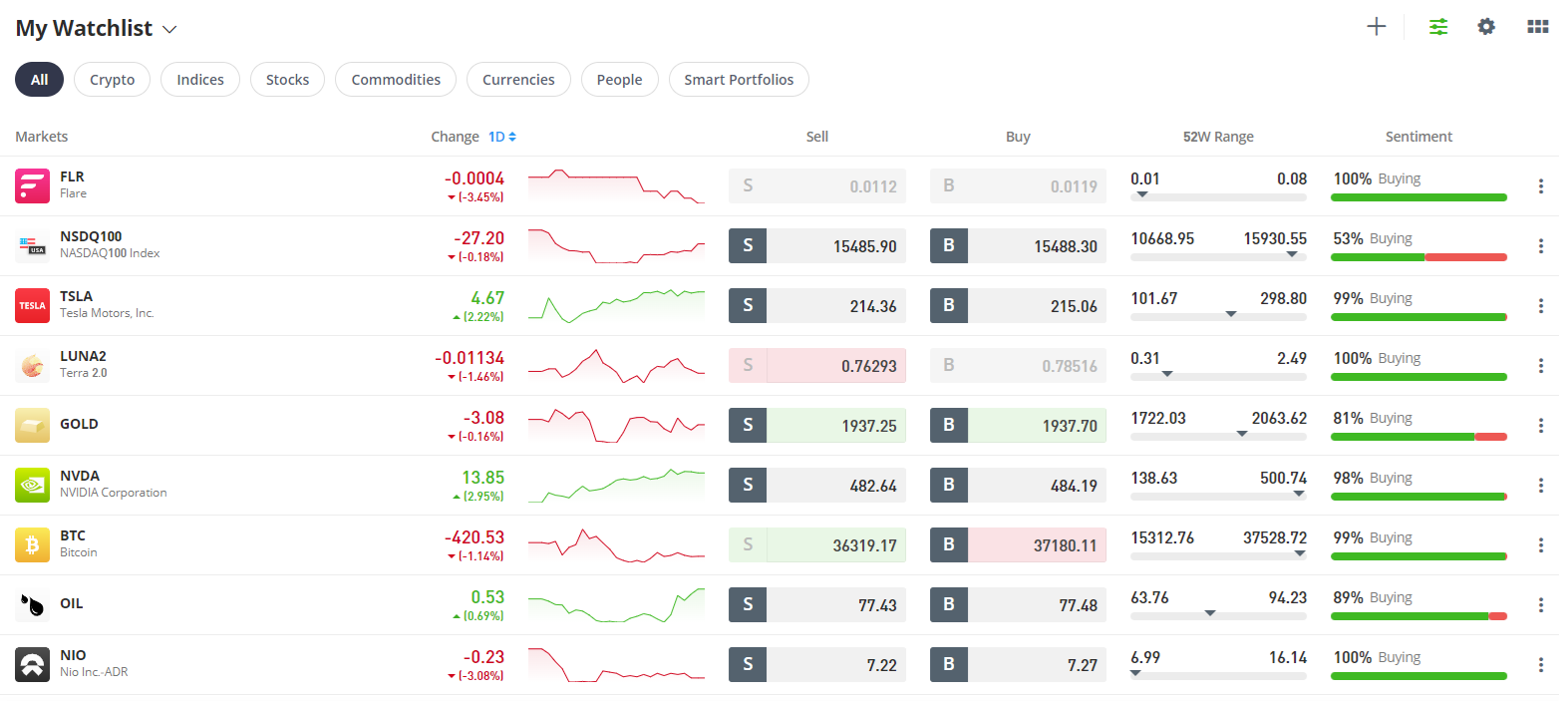Viewport: 1568px width, 703px height.
Task: Open more options for GOLD row
Action: click(1540, 426)
